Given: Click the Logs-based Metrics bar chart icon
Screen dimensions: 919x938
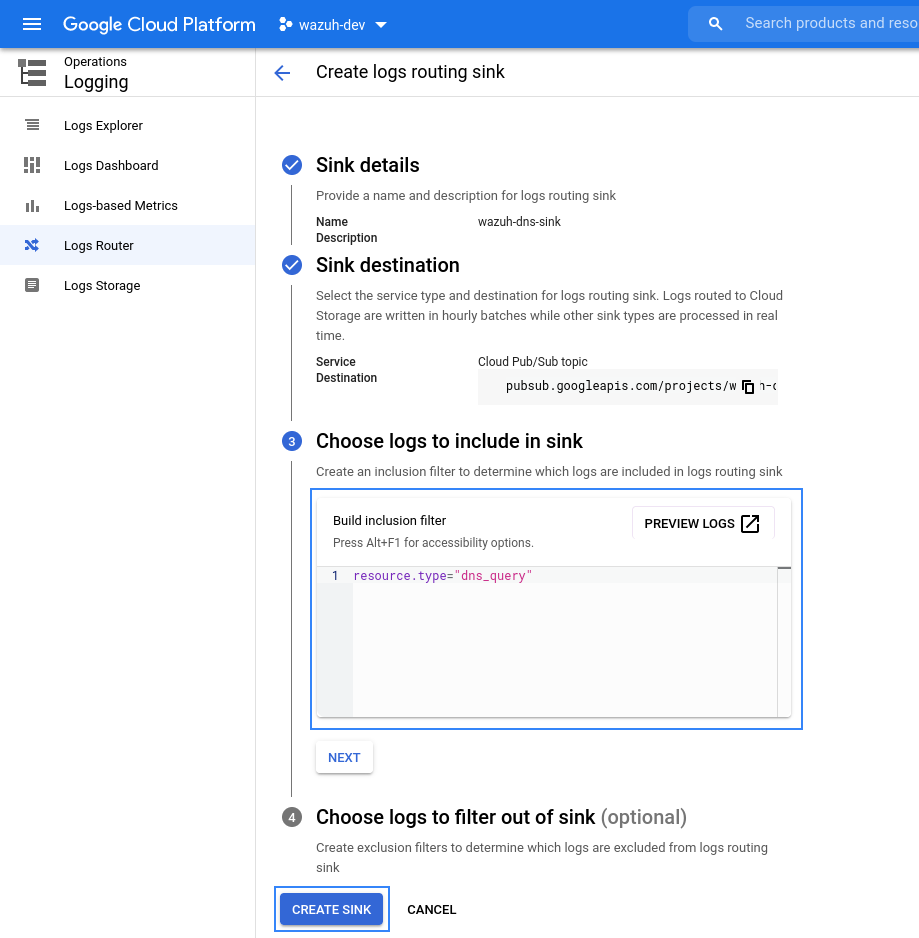Looking at the screenshot, I should pyautogui.click(x=32, y=206).
